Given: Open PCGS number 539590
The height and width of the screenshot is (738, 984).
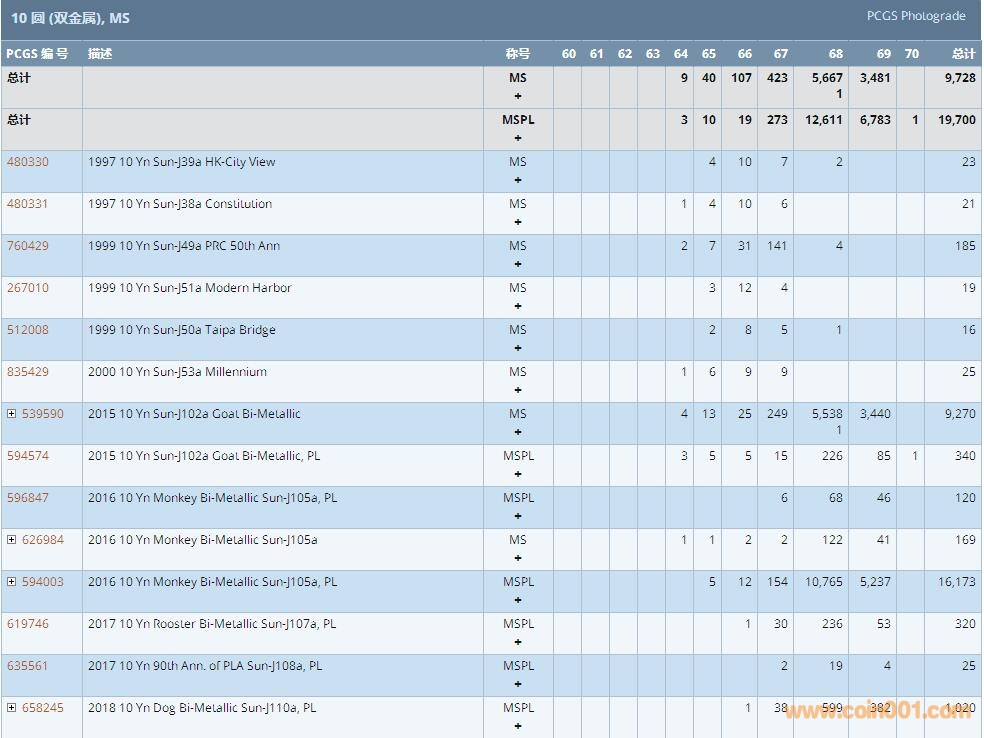Looking at the screenshot, I should [x=43, y=414].
